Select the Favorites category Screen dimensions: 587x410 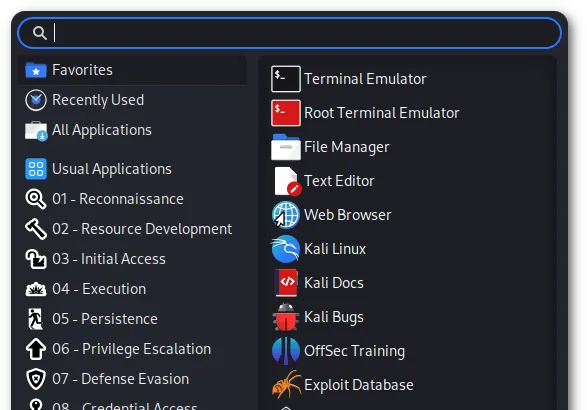pyautogui.click(x=132, y=70)
